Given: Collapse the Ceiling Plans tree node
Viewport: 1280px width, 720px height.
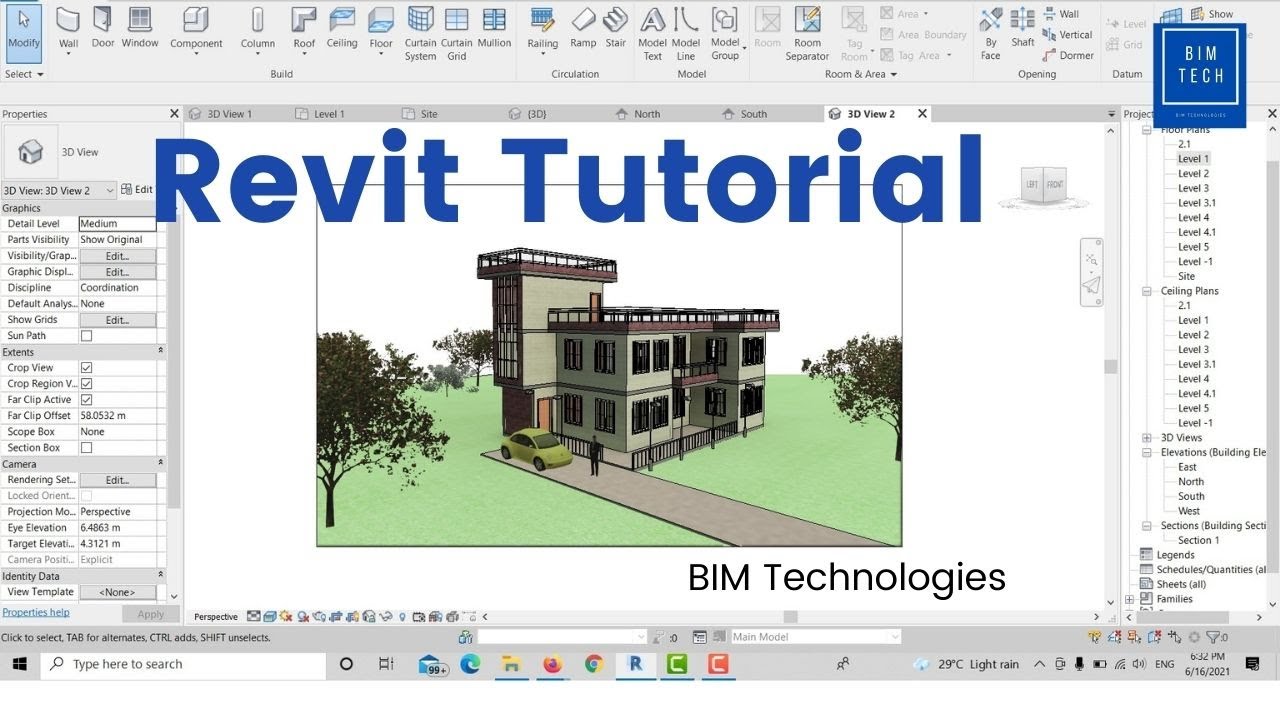Looking at the screenshot, I should click(1147, 291).
